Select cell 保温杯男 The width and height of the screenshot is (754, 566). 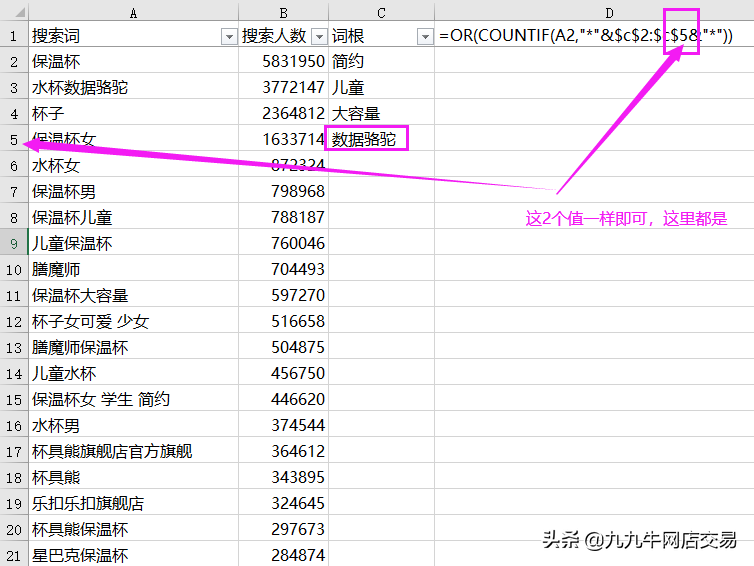coord(133,191)
